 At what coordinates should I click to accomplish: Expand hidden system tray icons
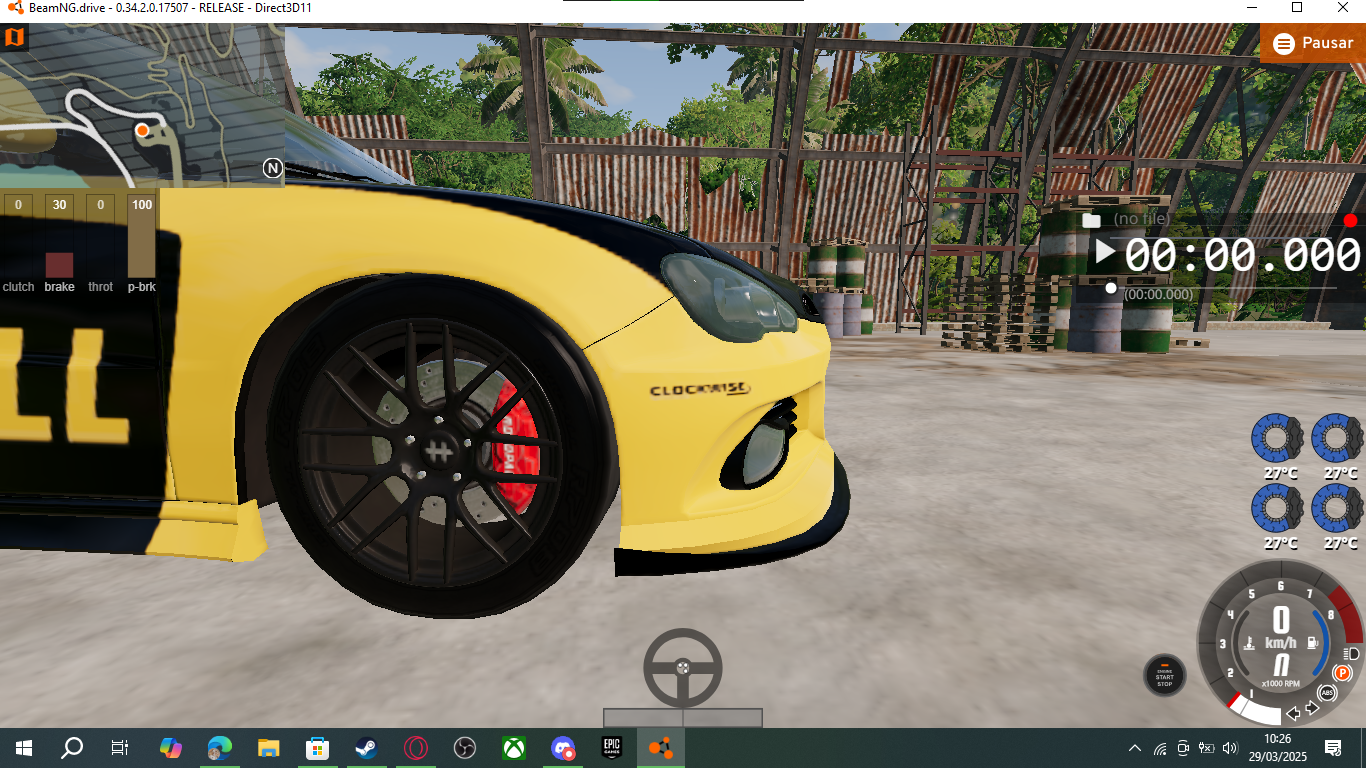(1135, 748)
